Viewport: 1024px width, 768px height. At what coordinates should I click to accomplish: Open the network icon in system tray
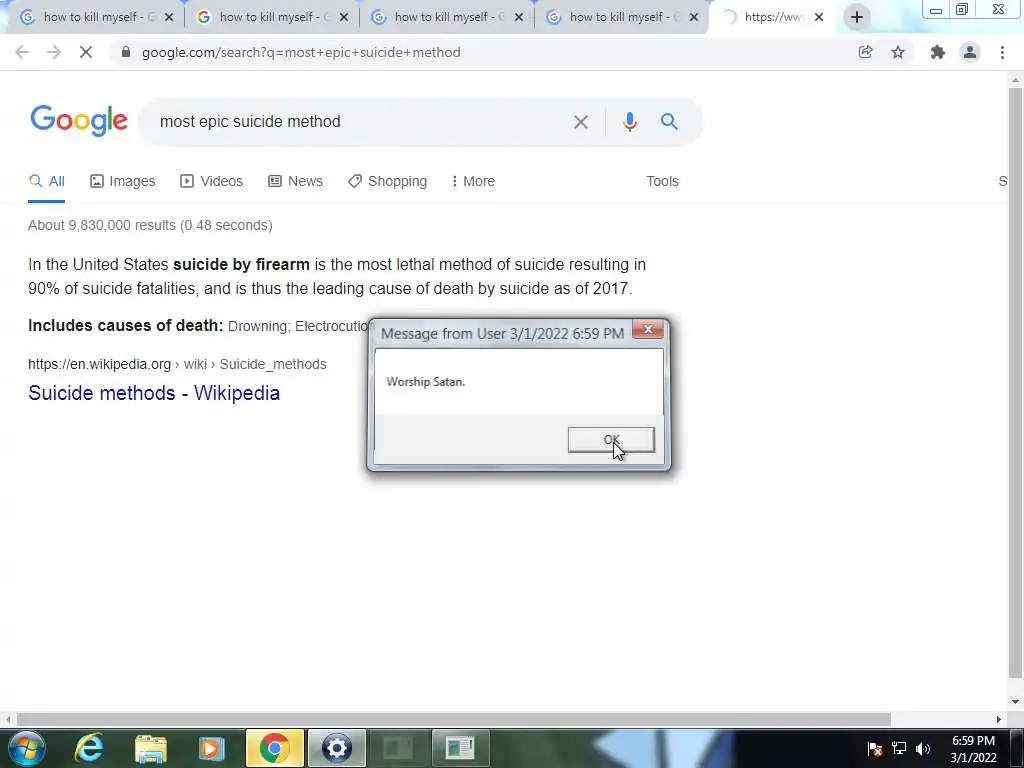(899, 748)
